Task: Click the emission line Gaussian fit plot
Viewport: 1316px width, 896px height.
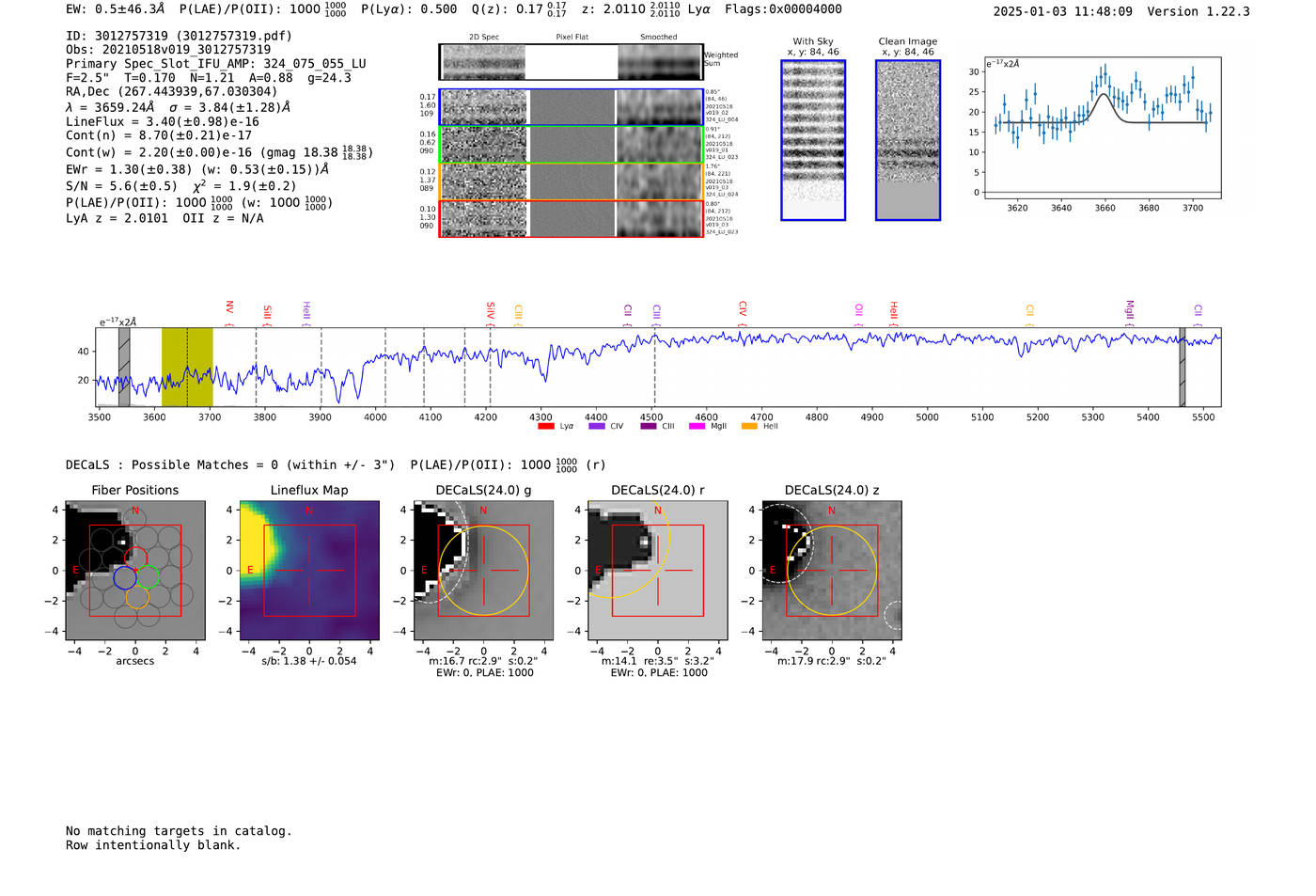Action: pyautogui.click(x=1103, y=128)
